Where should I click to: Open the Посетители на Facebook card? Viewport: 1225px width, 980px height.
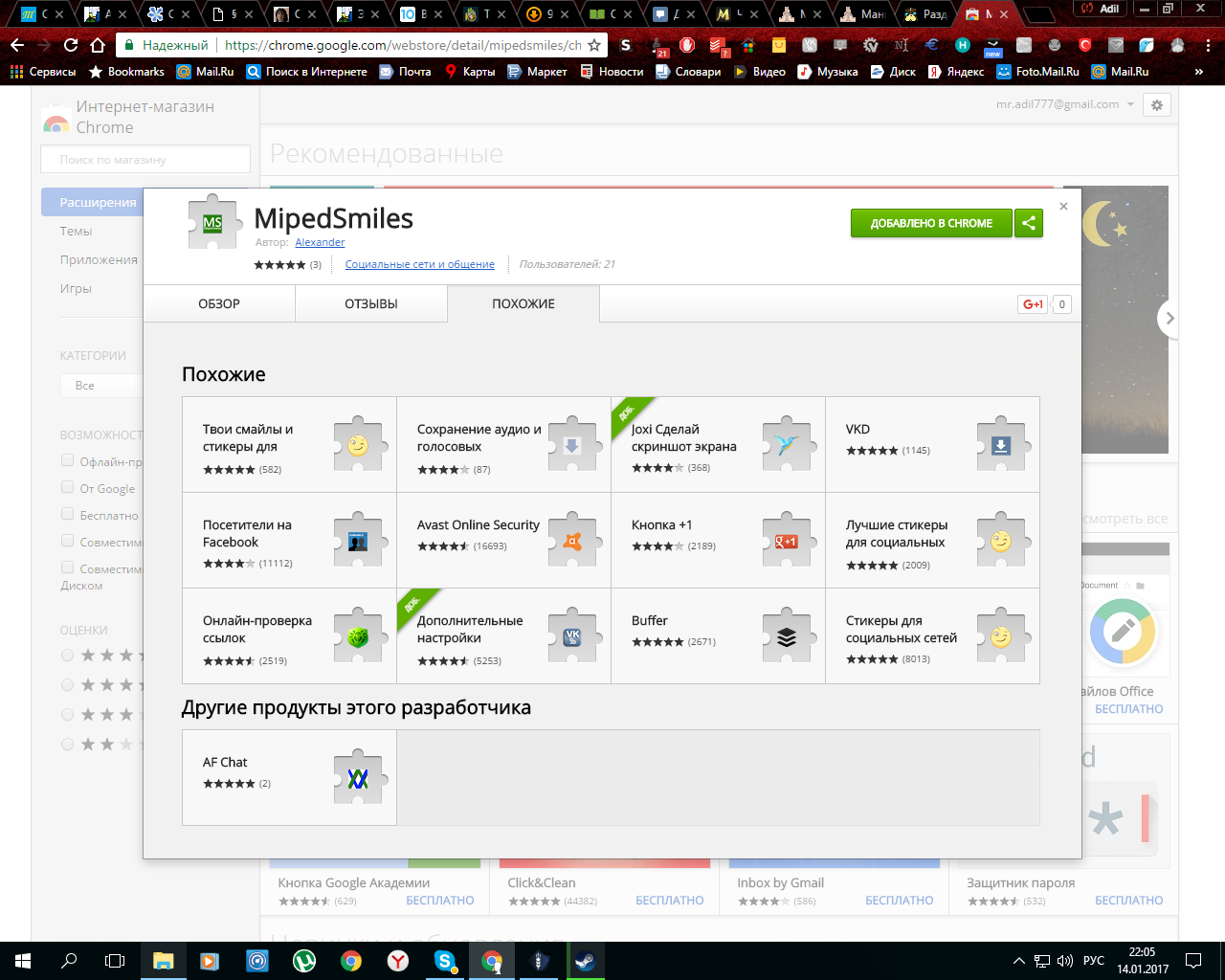[289, 541]
